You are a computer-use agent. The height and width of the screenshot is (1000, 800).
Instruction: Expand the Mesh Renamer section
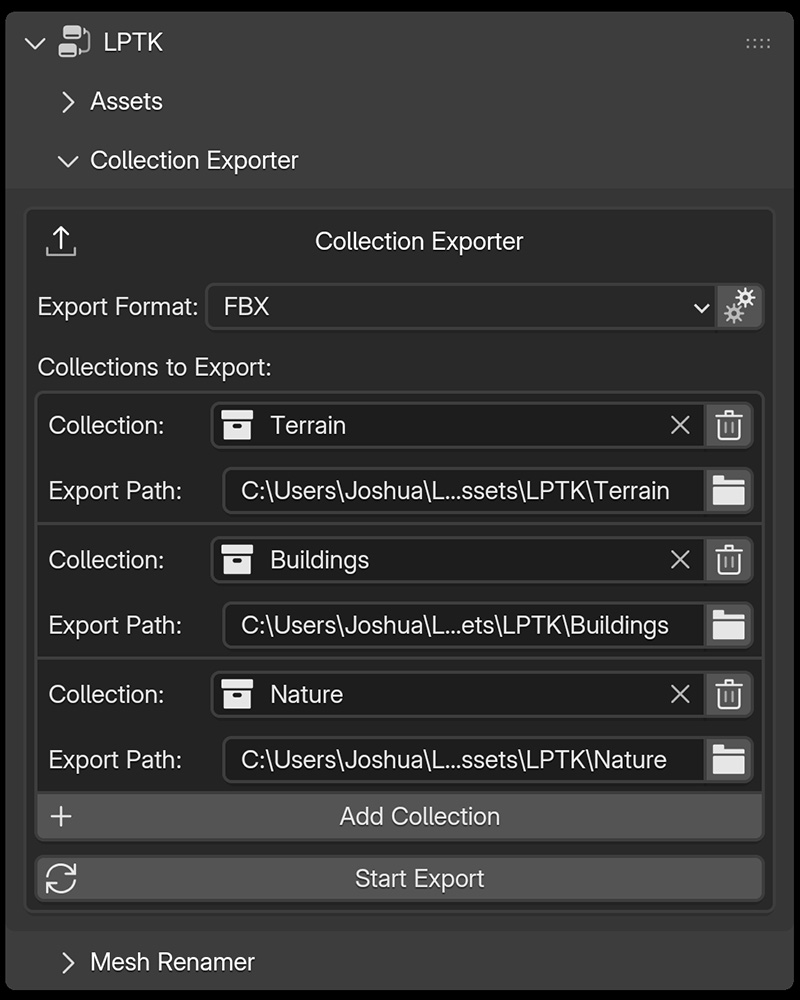67,961
